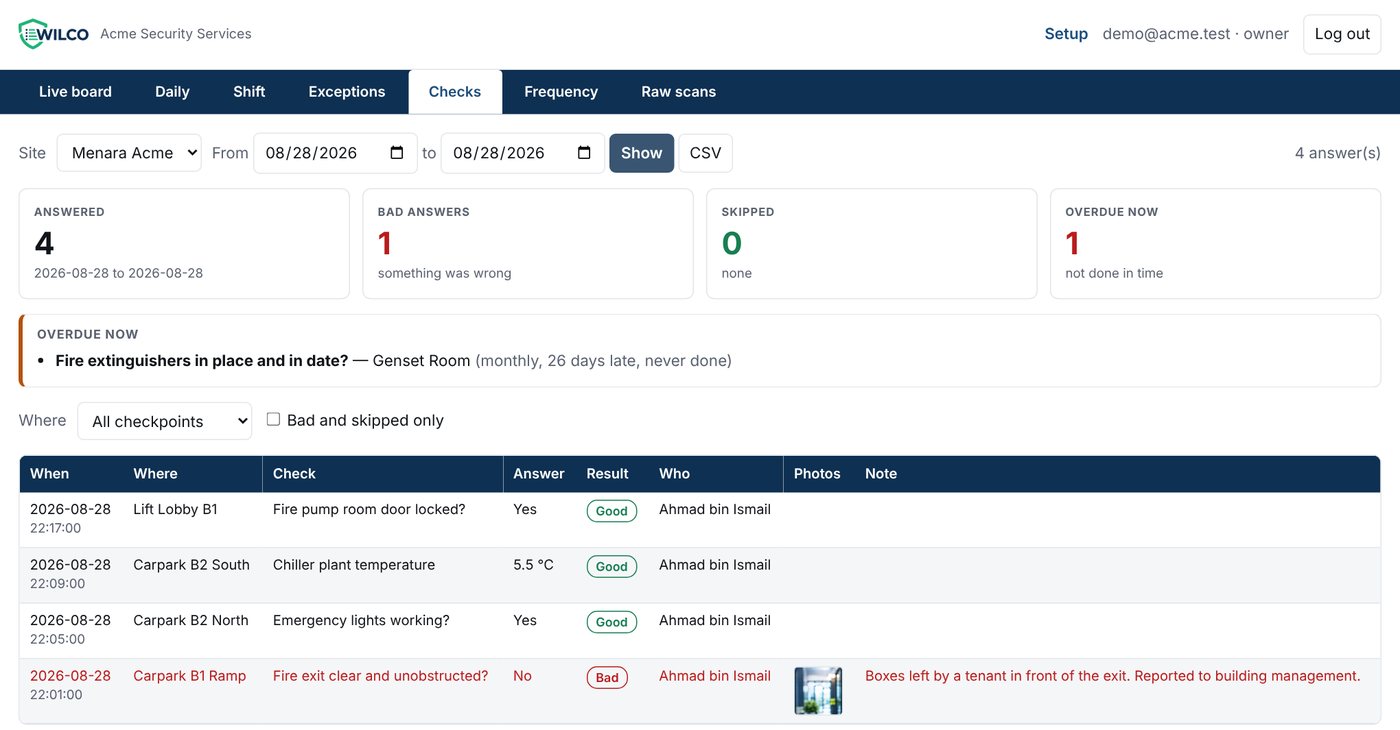The image size is (1400, 730).
Task: Click 'Fire exit clear and unobstructed?' cell
Action: tap(380, 676)
